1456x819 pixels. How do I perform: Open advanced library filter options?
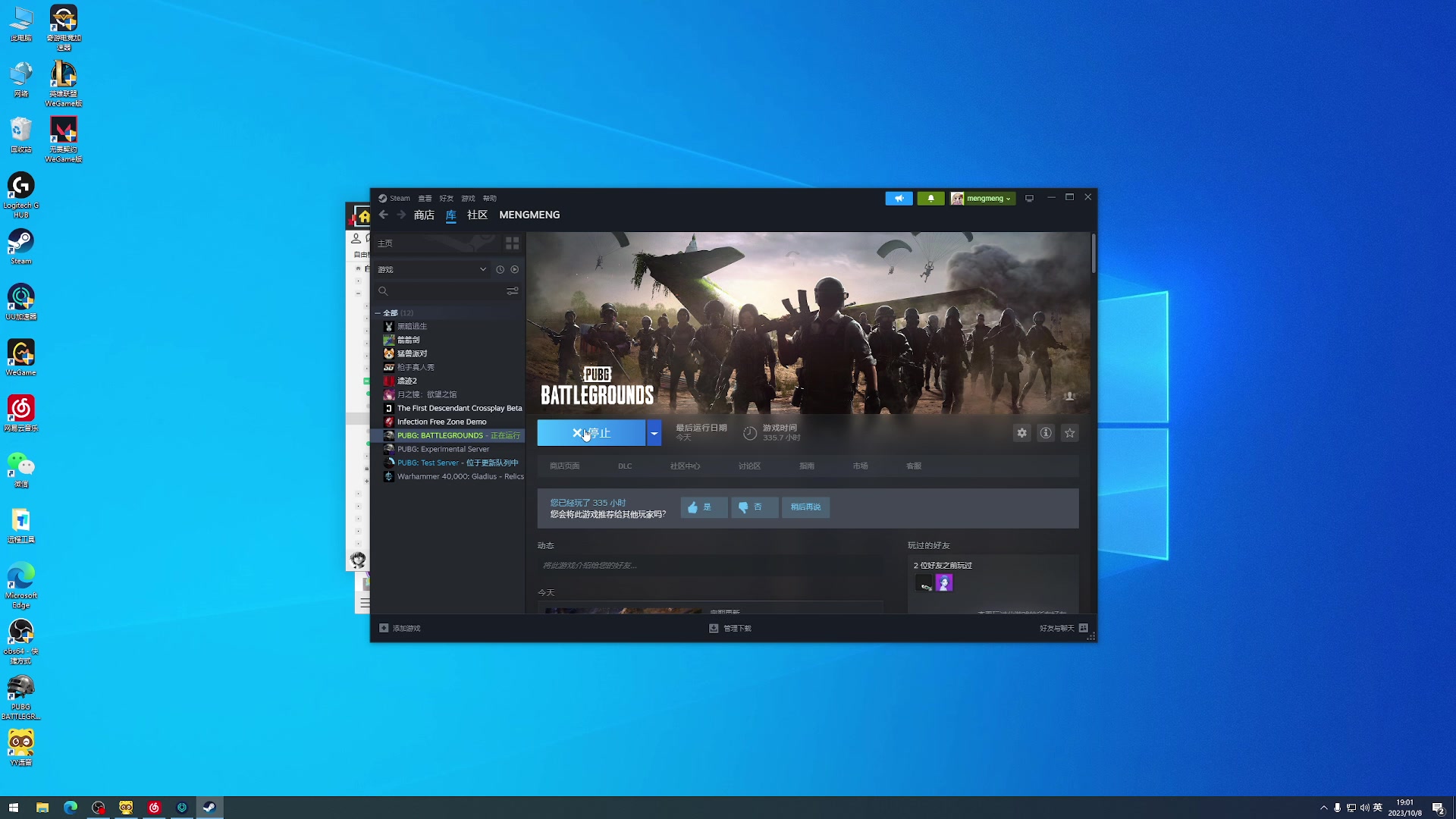[x=513, y=290]
